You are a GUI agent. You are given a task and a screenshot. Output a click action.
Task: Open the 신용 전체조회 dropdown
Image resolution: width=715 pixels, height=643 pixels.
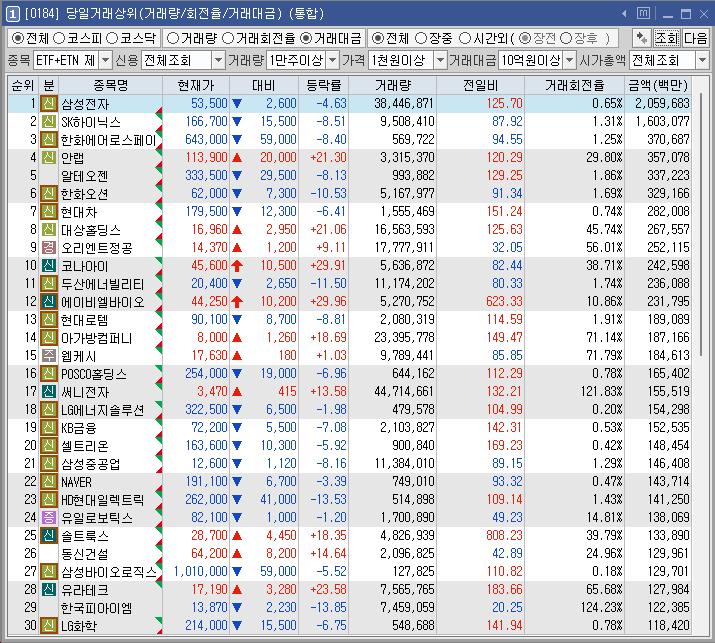(x=218, y=60)
